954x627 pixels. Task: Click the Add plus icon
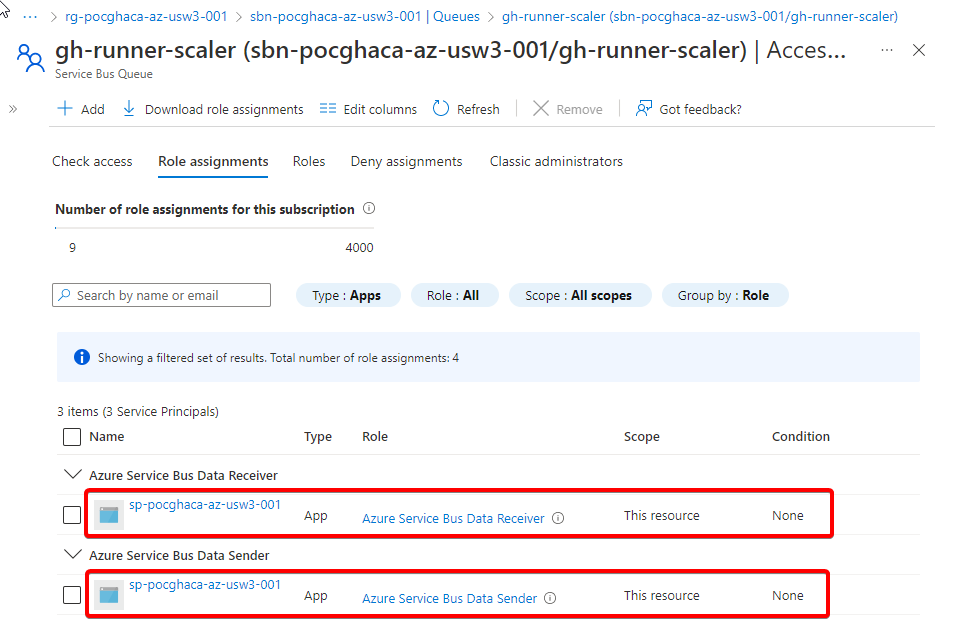(65, 109)
